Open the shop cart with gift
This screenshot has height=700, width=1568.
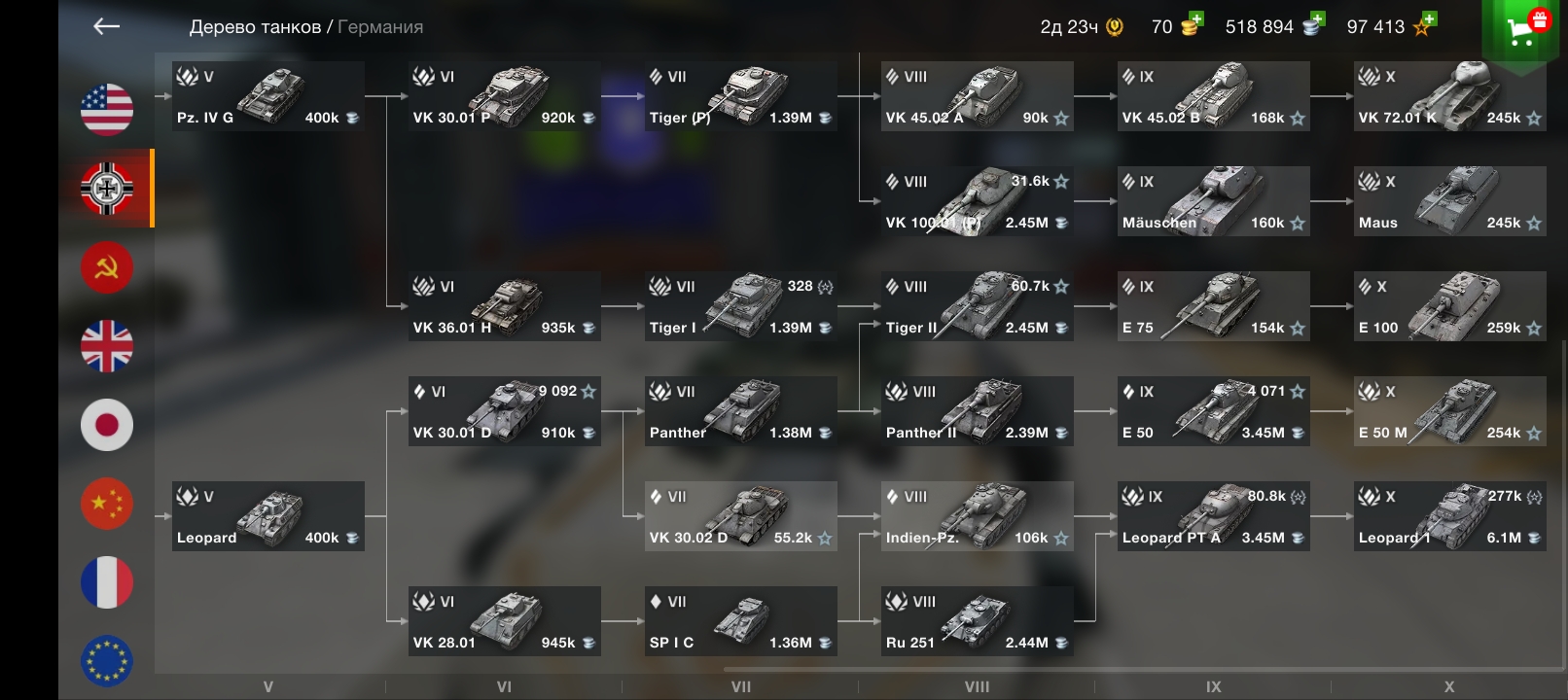coord(1524,29)
